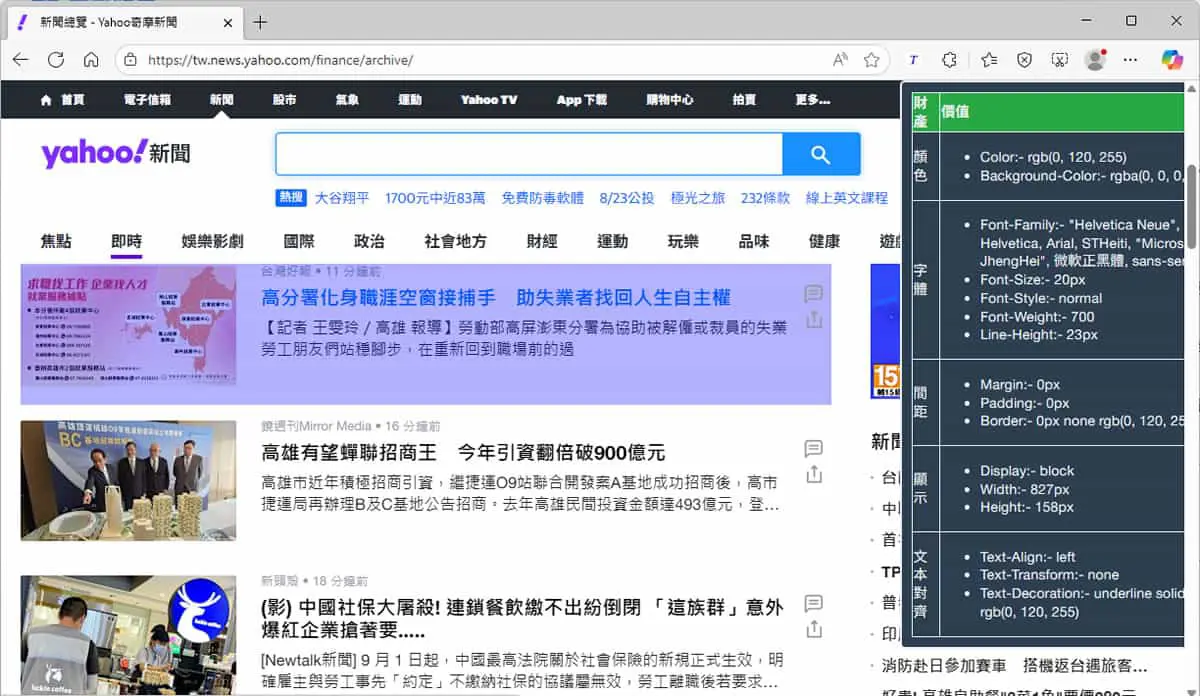Viewport: 1200px width, 696px height.
Task: Click the CSS panel vertical scrollbar
Action: point(1191,208)
